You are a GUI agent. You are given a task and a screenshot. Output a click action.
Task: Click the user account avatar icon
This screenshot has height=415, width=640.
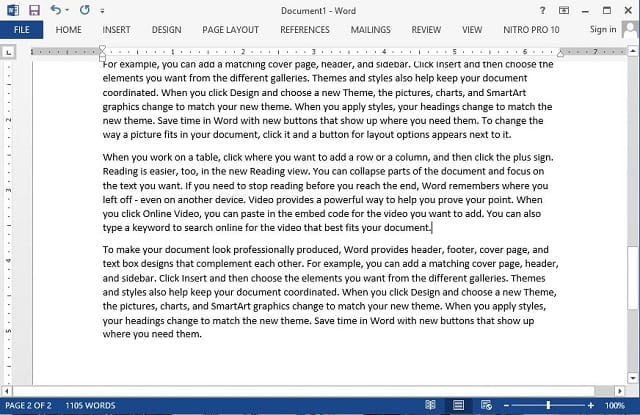click(x=630, y=30)
